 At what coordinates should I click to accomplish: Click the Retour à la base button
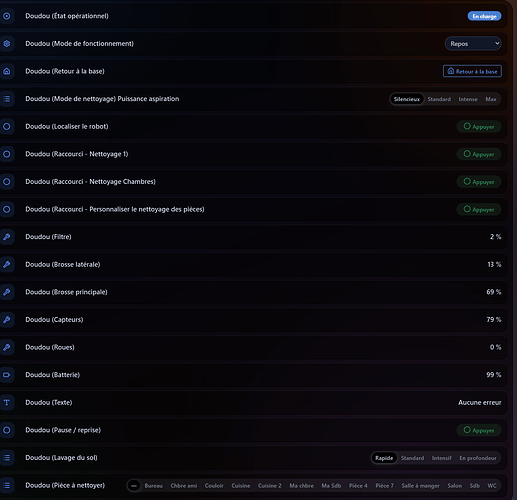point(472,71)
